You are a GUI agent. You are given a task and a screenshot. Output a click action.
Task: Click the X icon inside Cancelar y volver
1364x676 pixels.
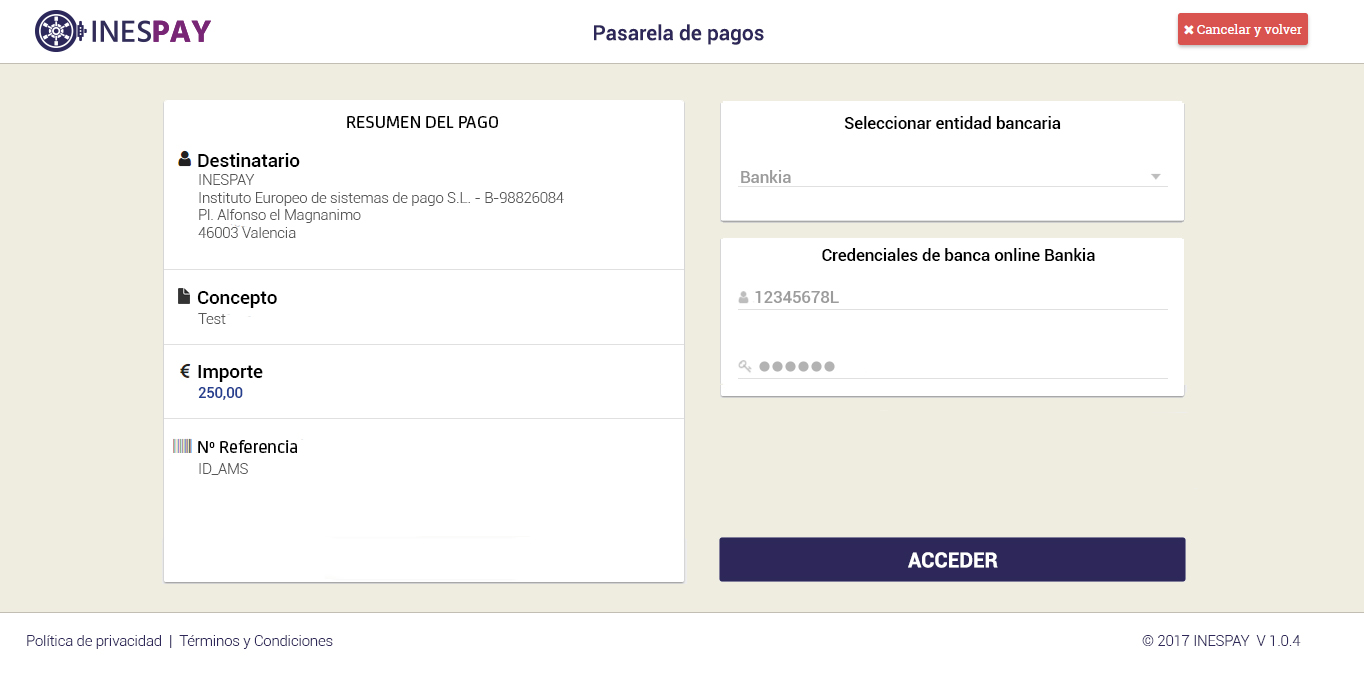1189,29
